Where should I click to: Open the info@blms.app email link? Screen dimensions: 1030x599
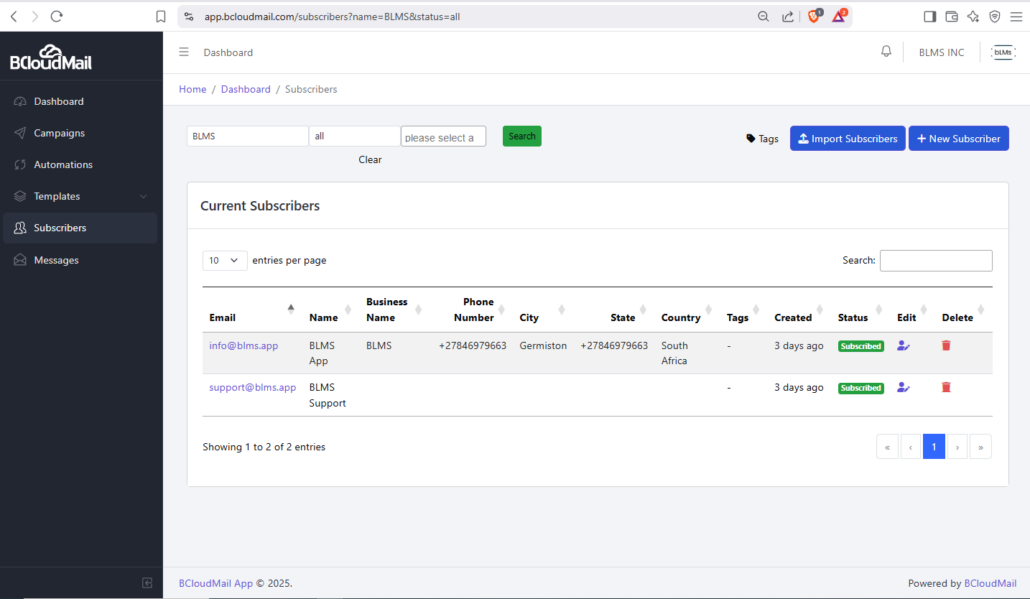244,345
